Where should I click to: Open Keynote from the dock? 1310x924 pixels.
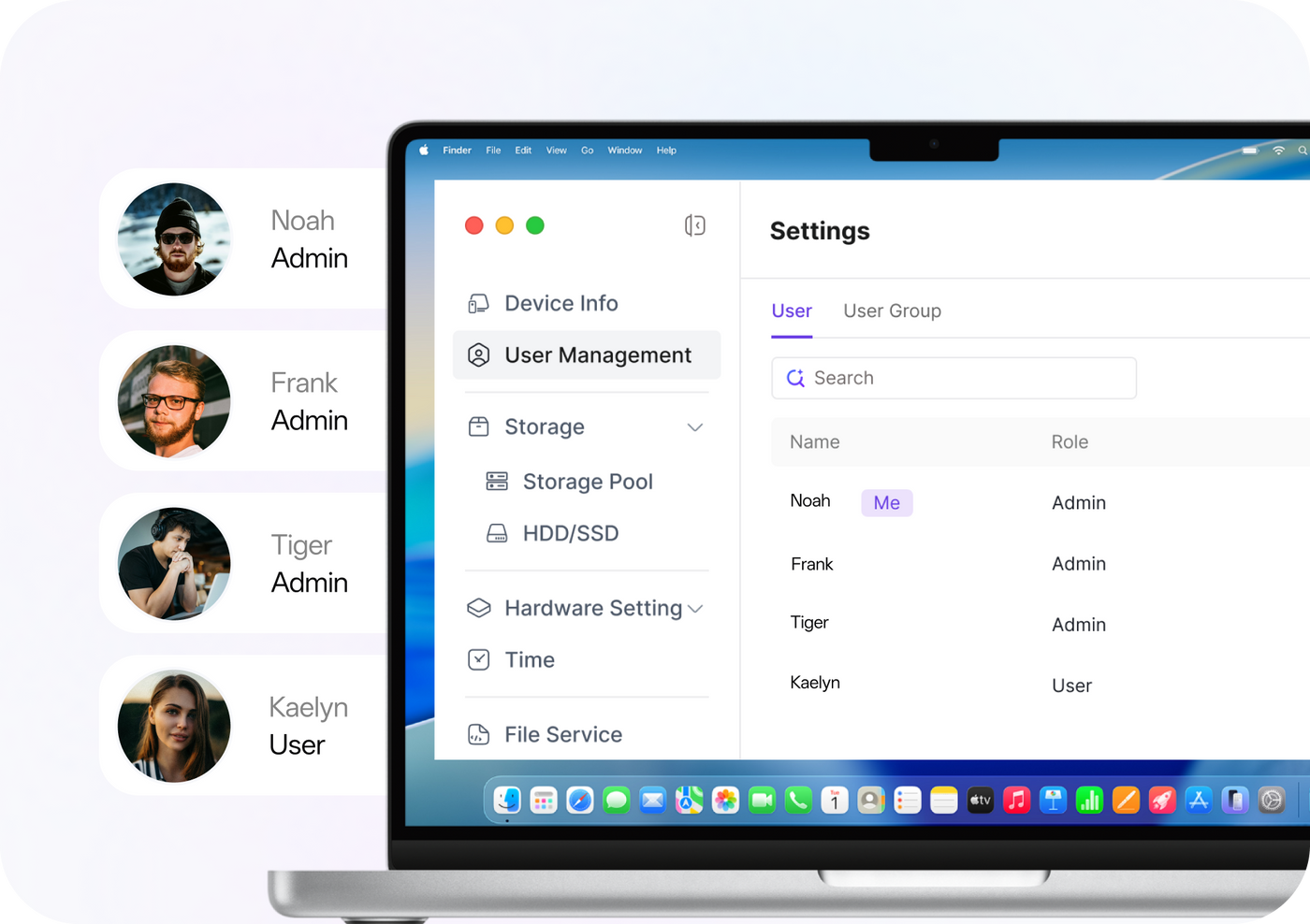pyautogui.click(x=1053, y=800)
